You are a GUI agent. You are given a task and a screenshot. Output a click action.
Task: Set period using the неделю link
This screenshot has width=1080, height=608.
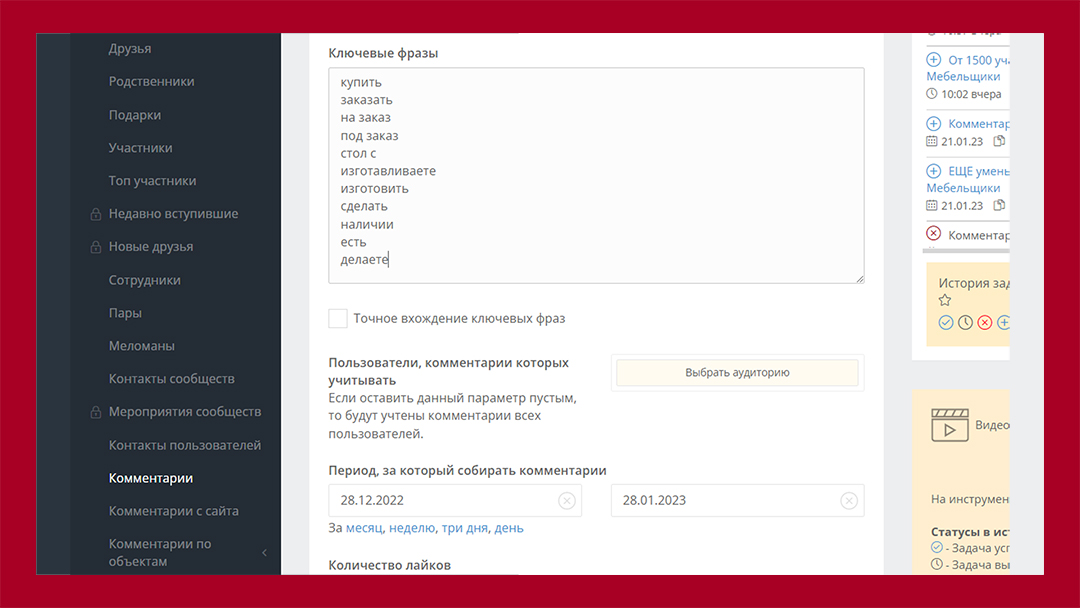point(412,528)
